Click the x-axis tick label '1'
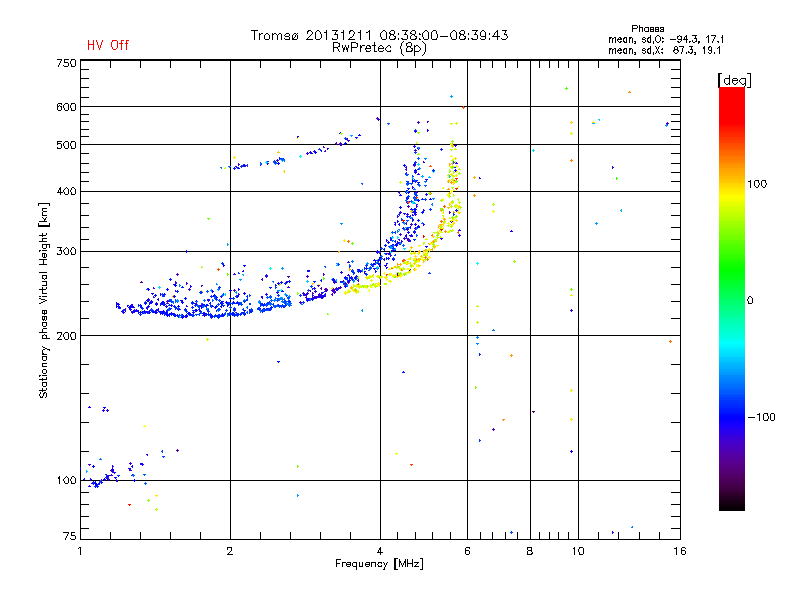 click(x=80, y=551)
